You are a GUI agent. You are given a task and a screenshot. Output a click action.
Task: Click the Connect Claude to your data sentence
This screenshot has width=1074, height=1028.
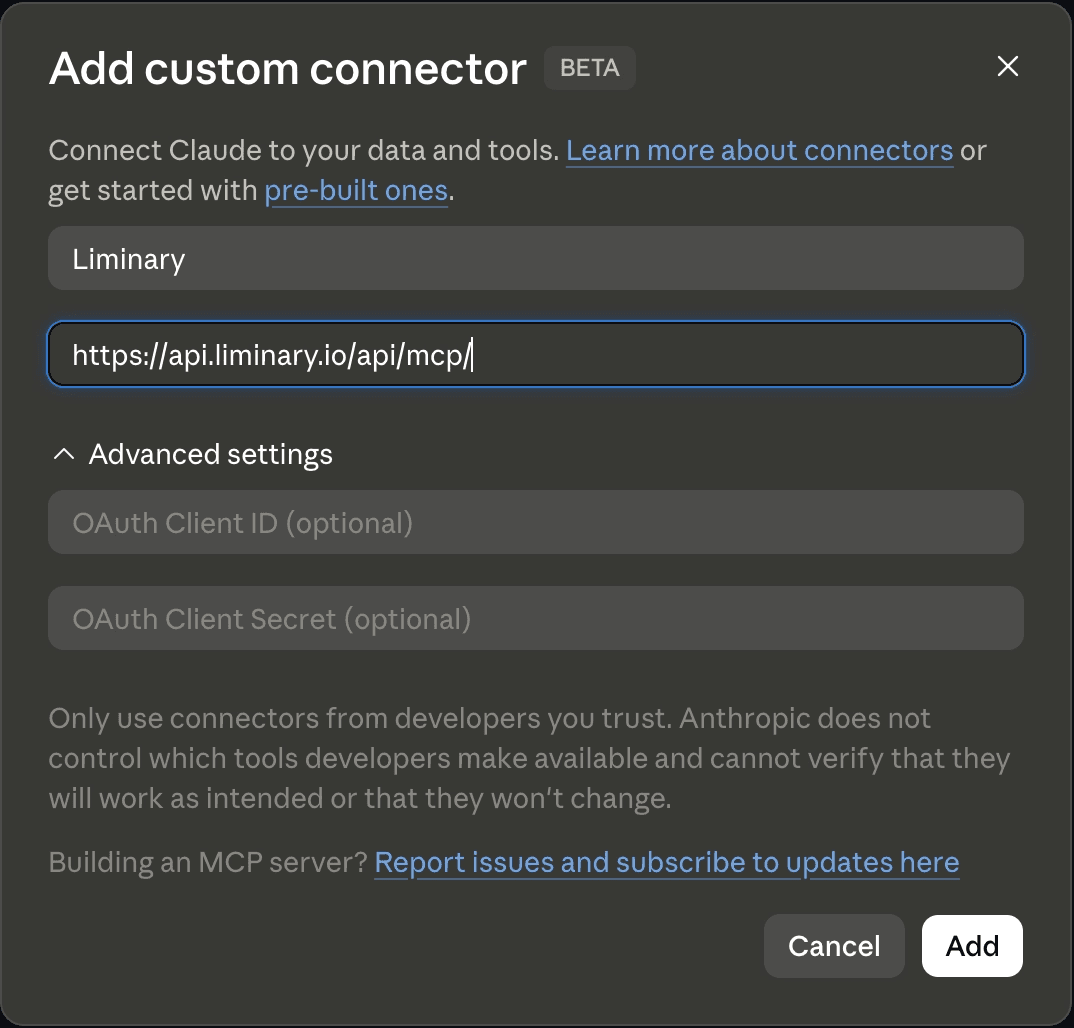pos(304,151)
